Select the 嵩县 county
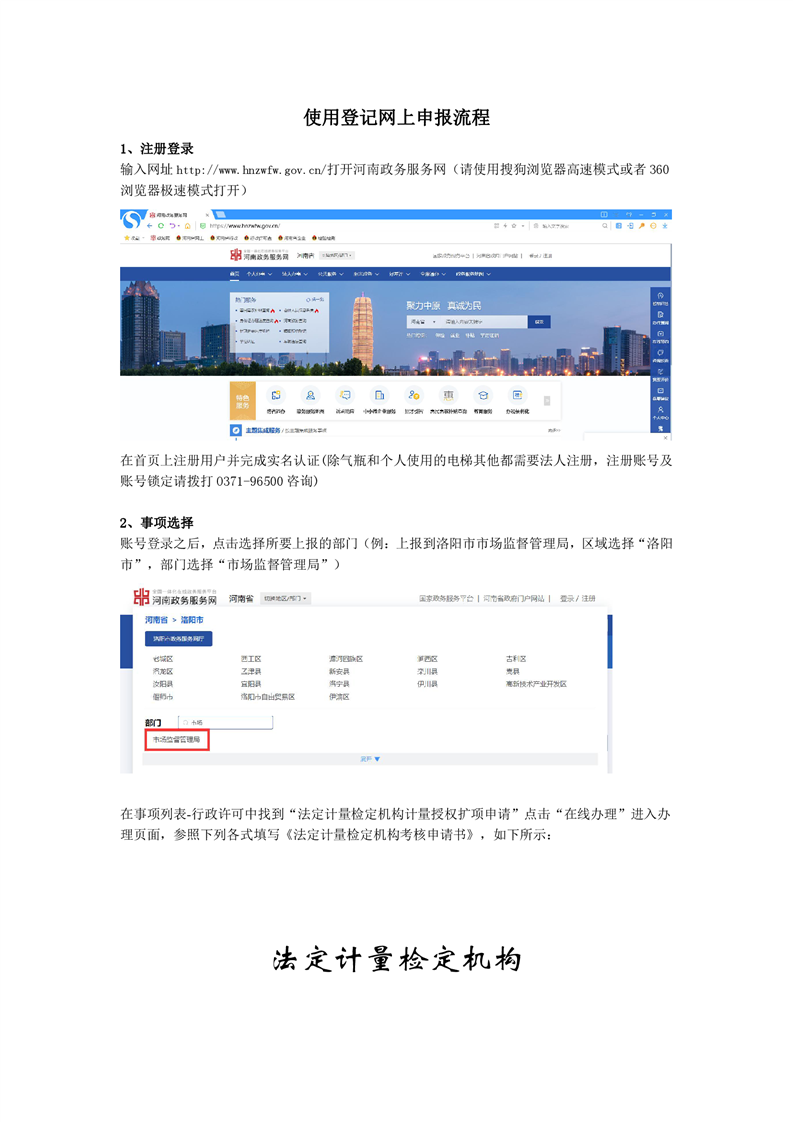793x1122 pixels. point(512,672)
